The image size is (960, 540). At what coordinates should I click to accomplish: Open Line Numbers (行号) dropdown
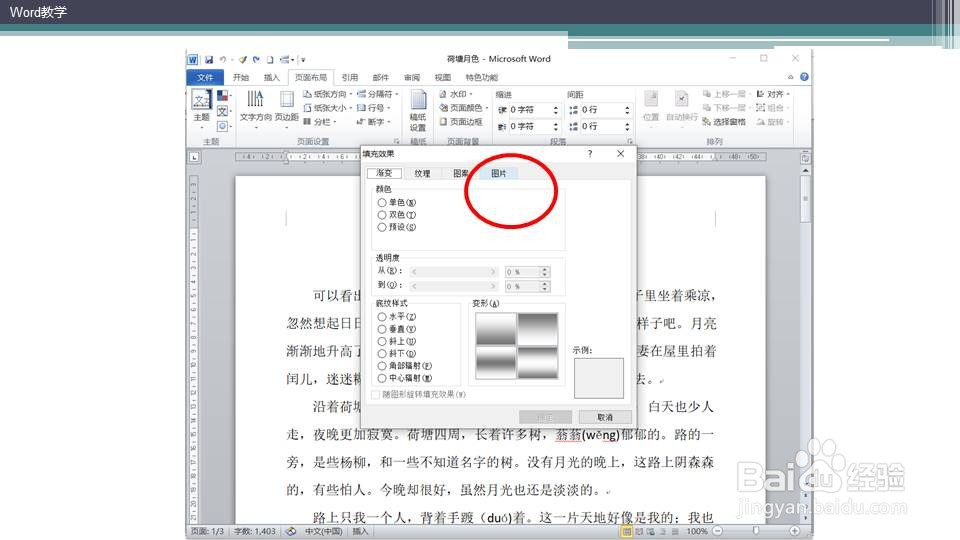point(373,108)
